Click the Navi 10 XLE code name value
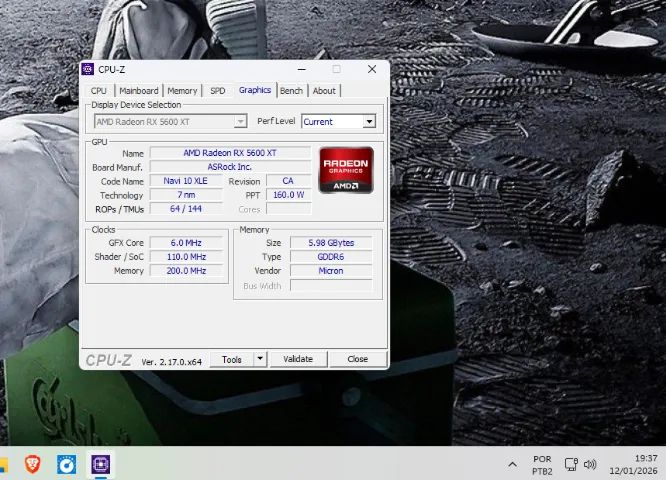 coord(186,181)
